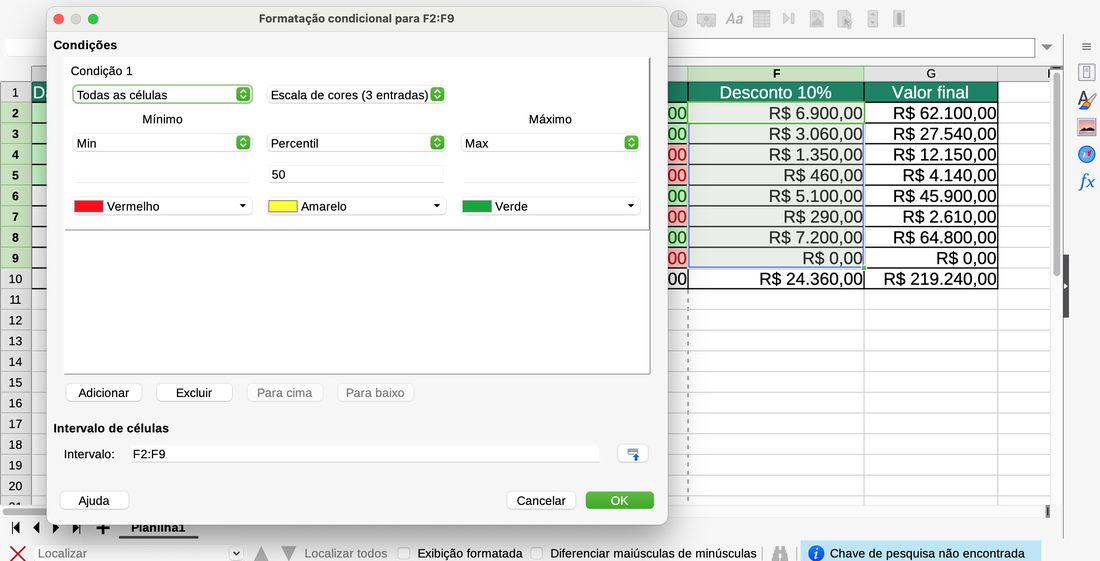Viewport: 1100px width, 561px height.
Task: Open the Amarelo color dropdown
Action: [x=356, y=206]
